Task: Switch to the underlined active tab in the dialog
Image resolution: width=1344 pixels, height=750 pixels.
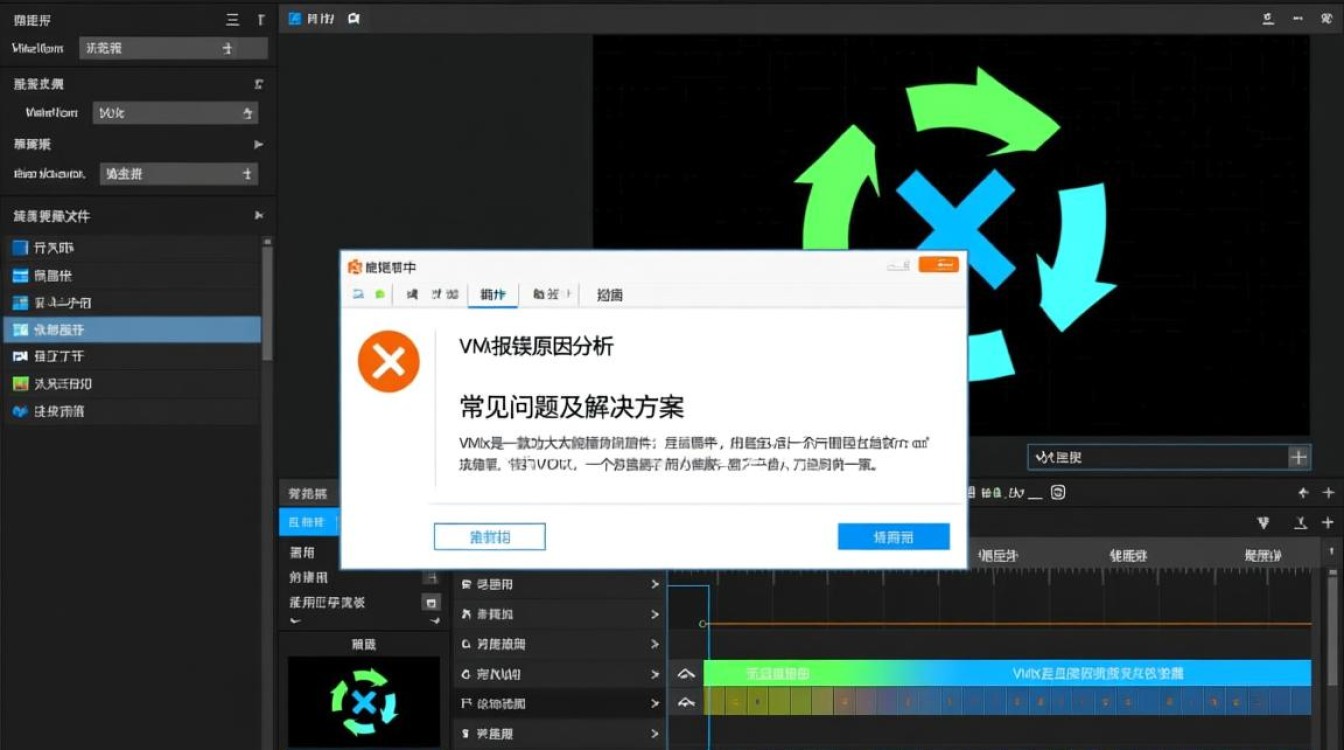Action: tap(493, 294)
